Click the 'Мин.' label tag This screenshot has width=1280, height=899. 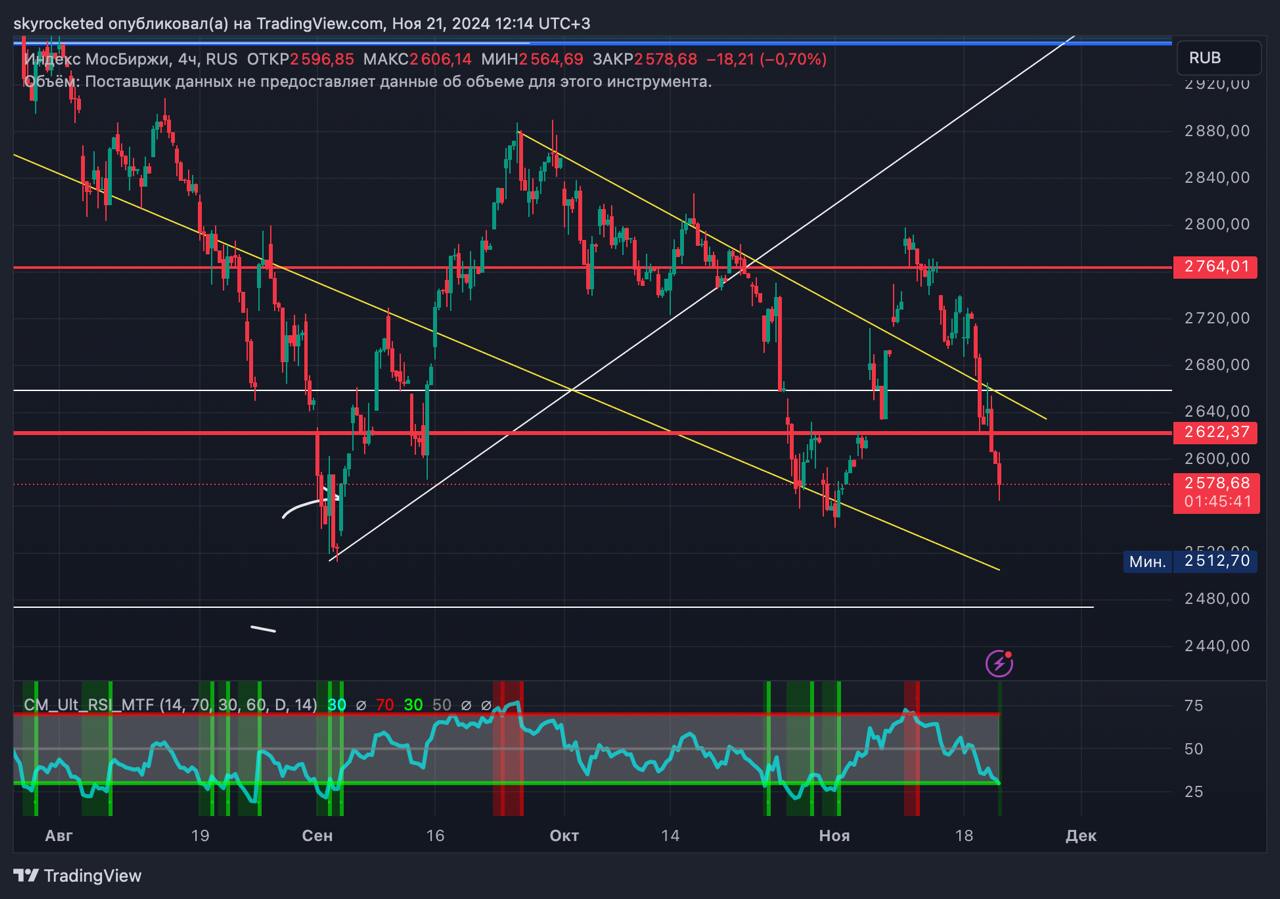point(1147,561)
